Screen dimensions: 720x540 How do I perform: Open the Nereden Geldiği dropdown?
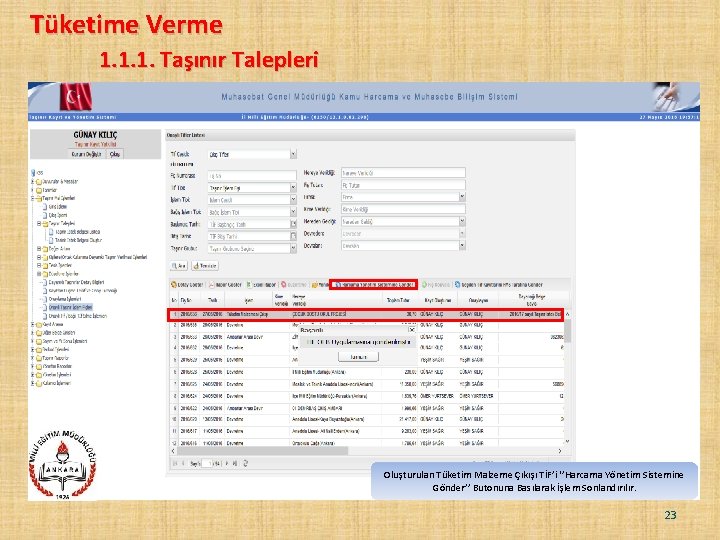(462, 221)
